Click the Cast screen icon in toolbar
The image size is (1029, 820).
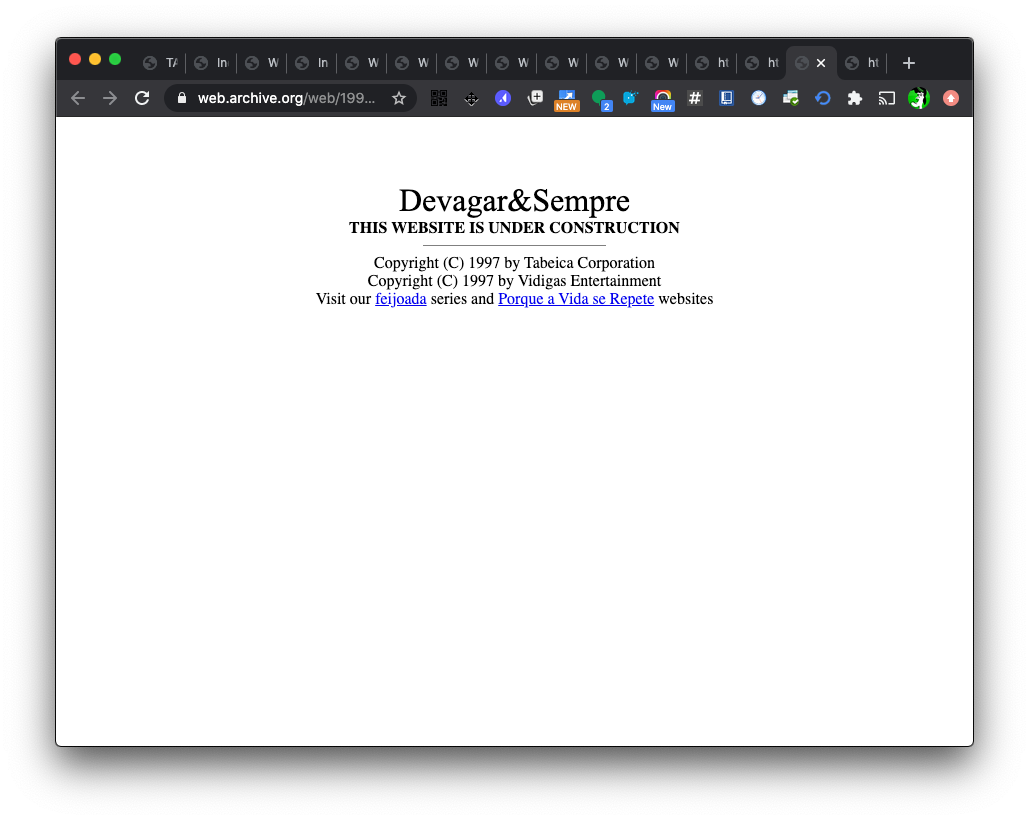(x=886, y=98)
